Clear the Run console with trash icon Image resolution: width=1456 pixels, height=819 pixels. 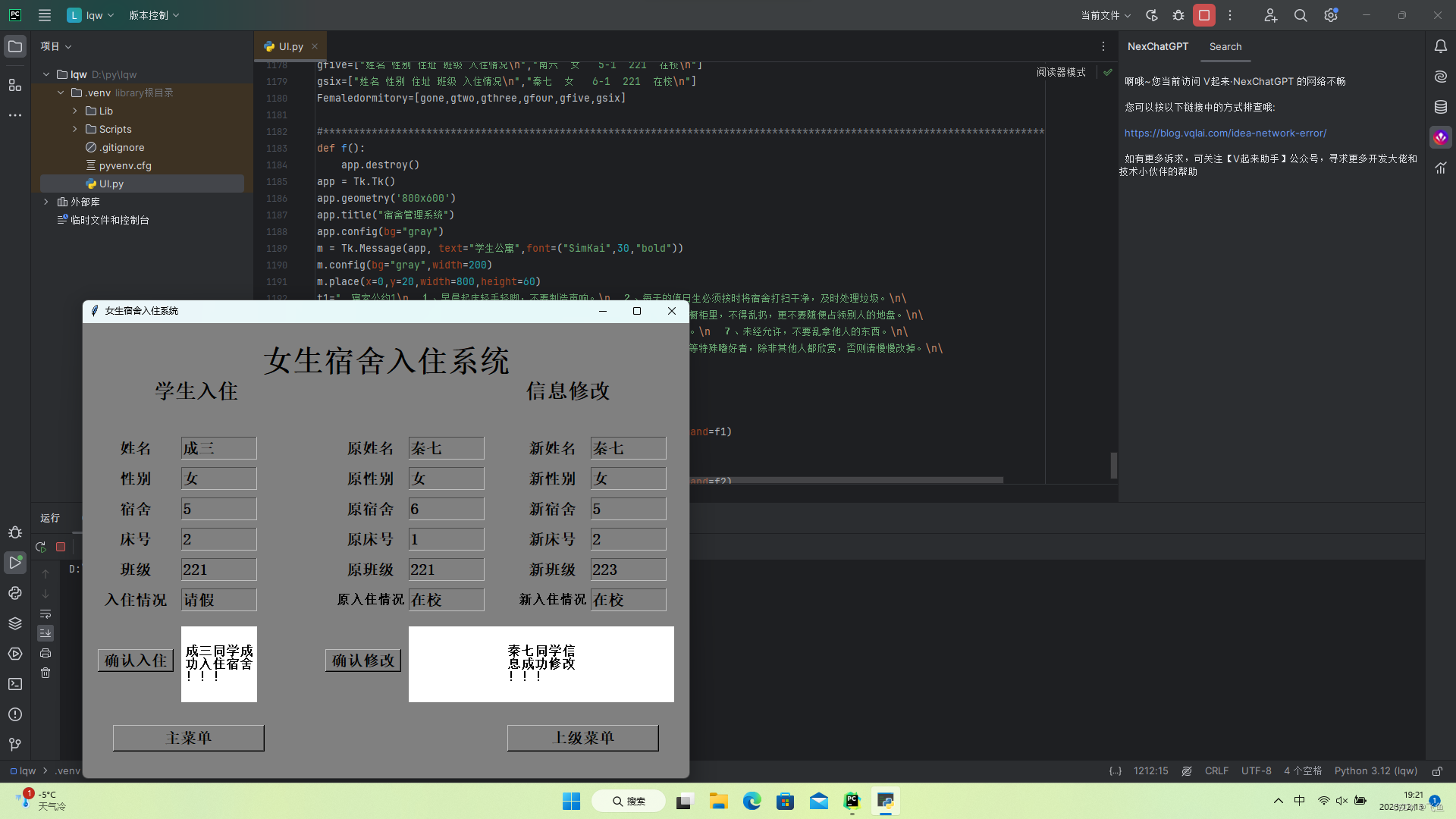(45, 673)
